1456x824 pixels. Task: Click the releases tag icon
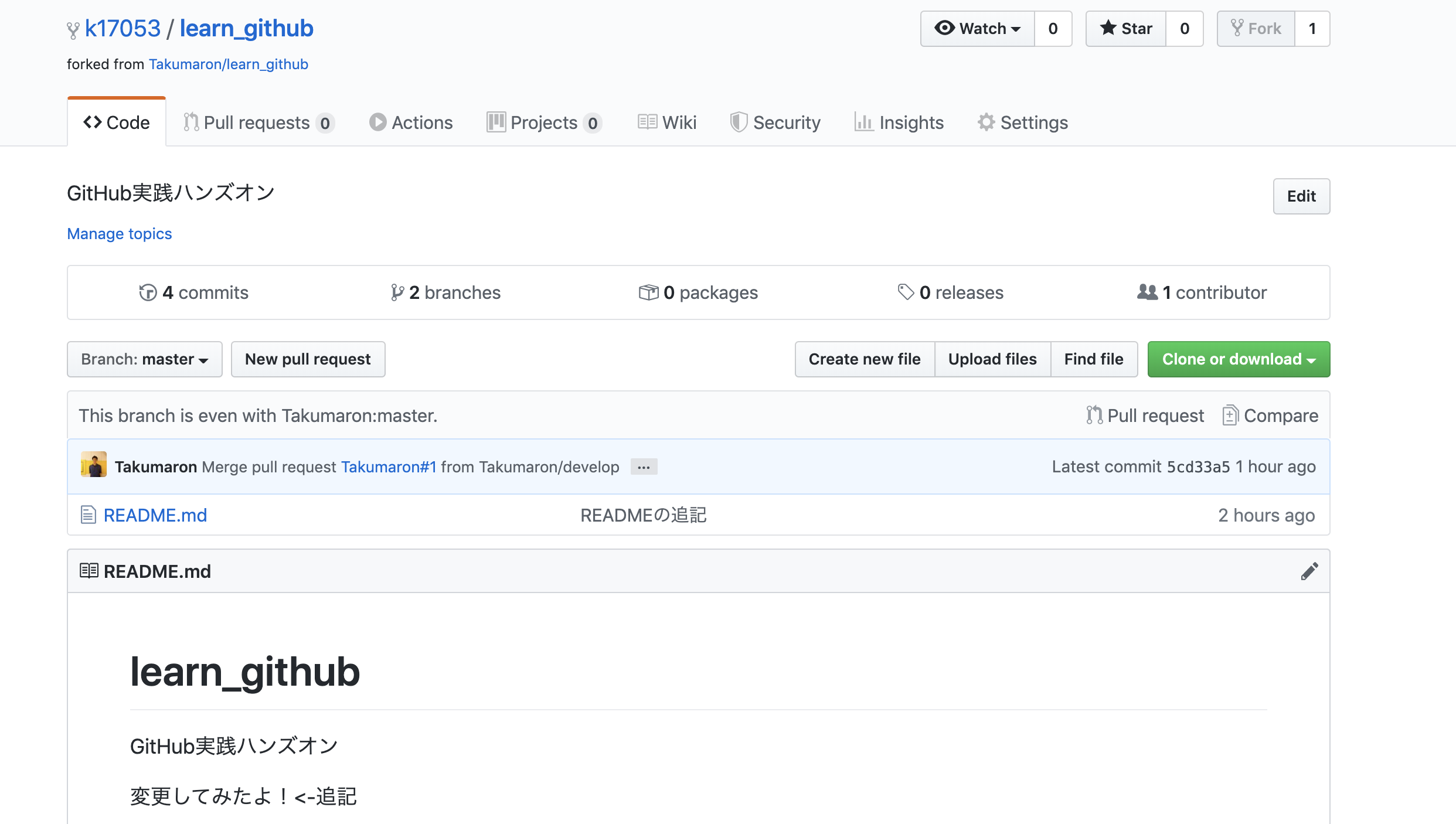pos(906,292)
